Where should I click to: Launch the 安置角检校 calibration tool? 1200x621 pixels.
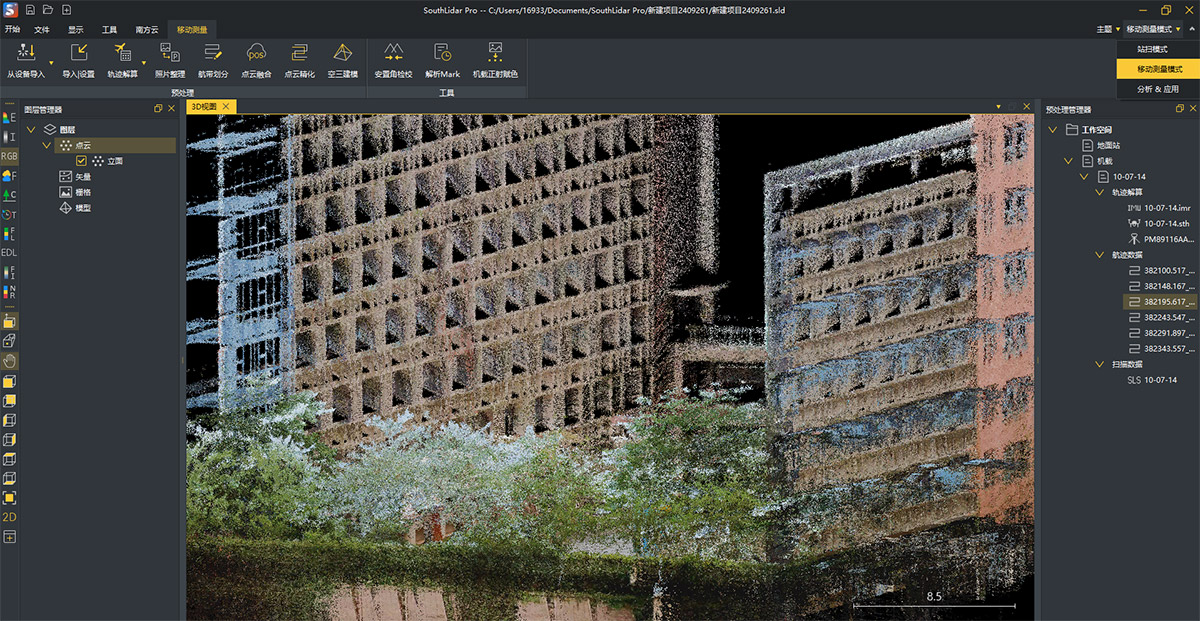point(393,54)
